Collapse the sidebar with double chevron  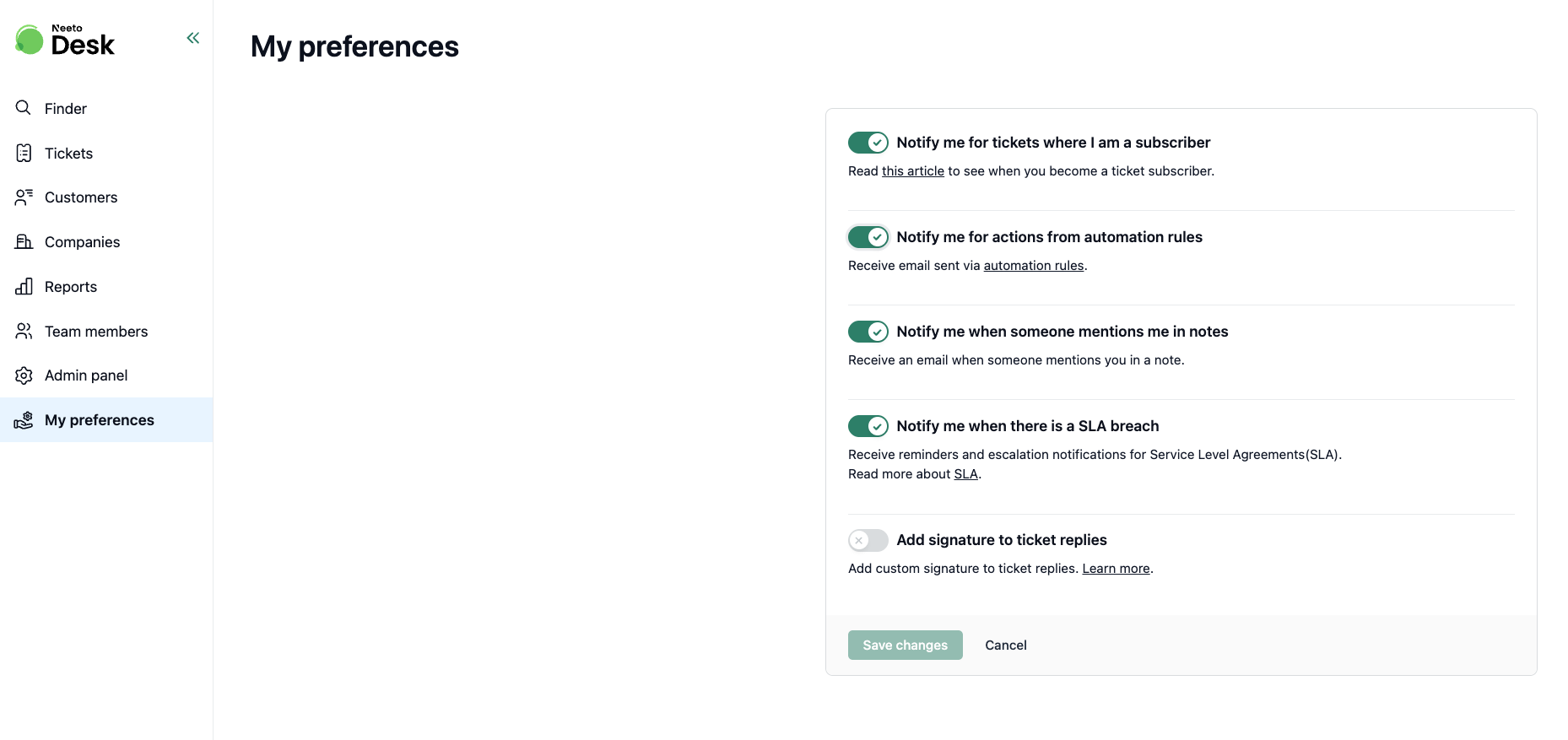point(193,38)
